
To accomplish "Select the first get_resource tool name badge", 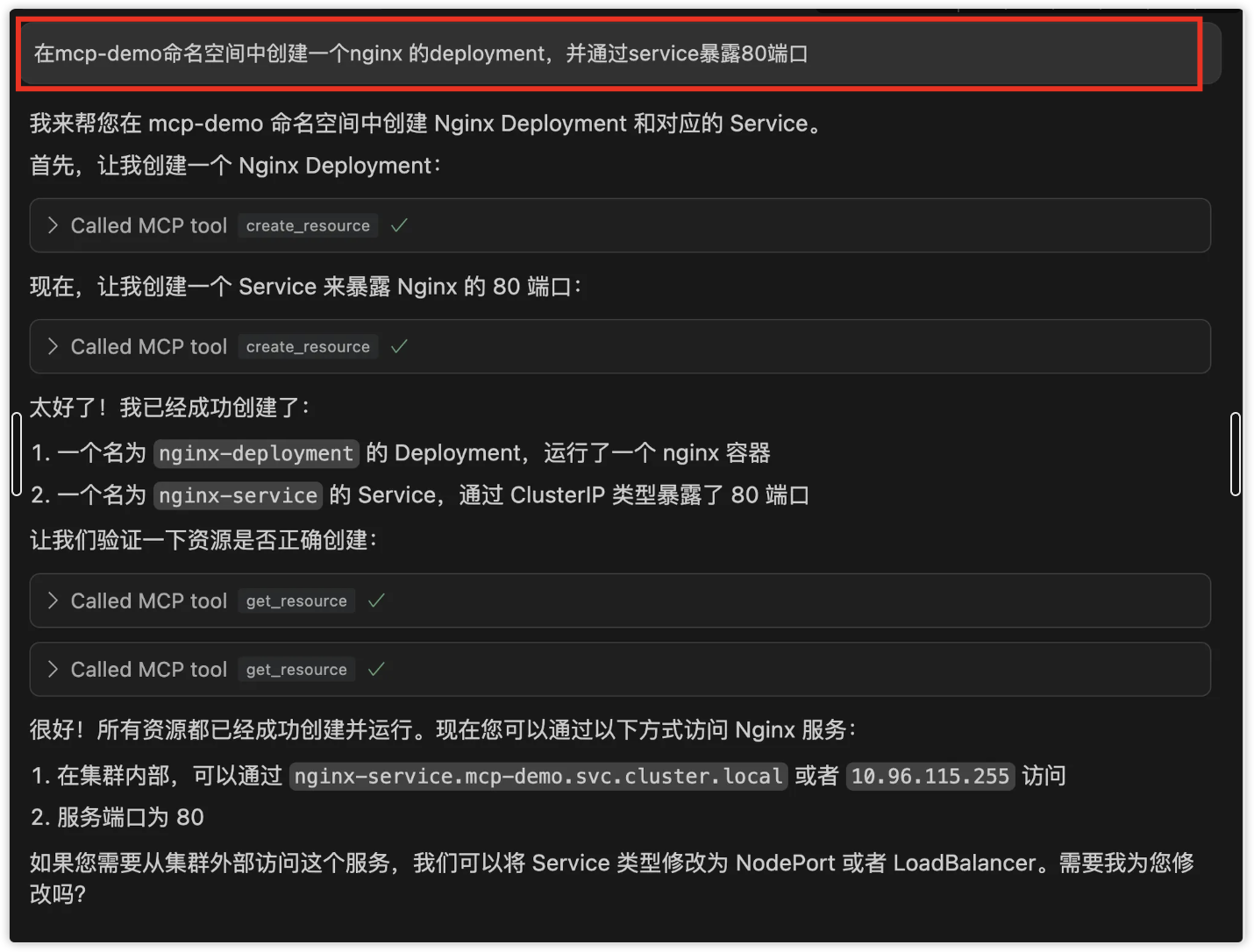I will pyautogui.click(x=296, y=600).
